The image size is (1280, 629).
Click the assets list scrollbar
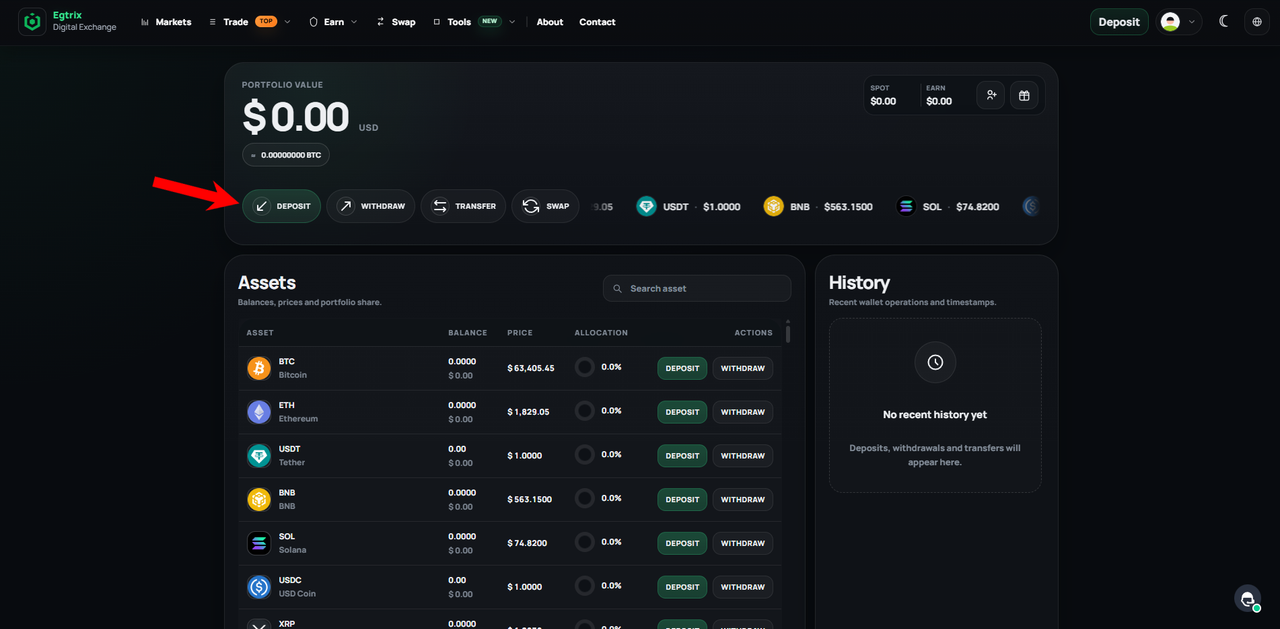click(788, 332)
